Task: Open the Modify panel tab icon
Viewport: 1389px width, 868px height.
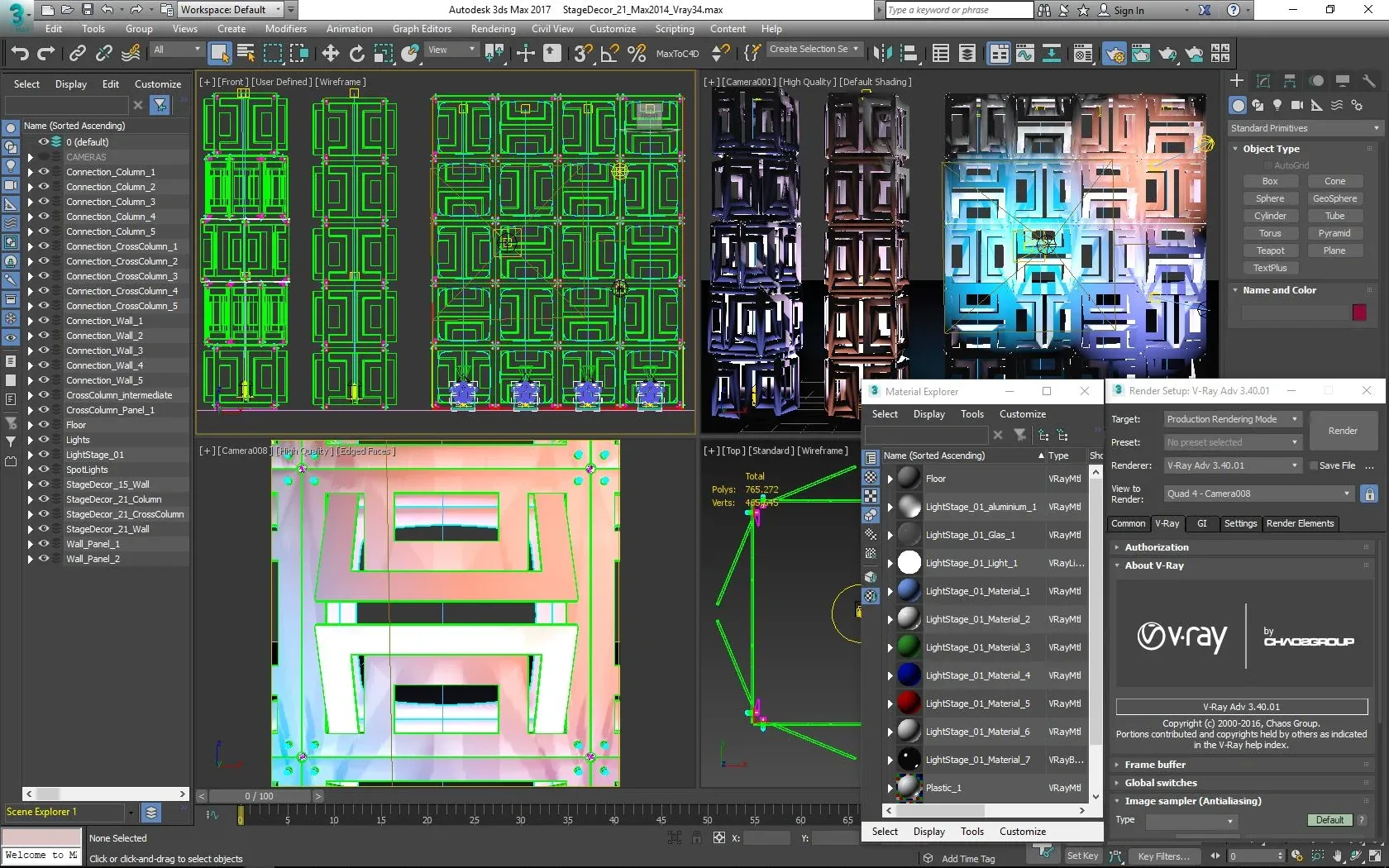Action: click(x=1263, y=81)
